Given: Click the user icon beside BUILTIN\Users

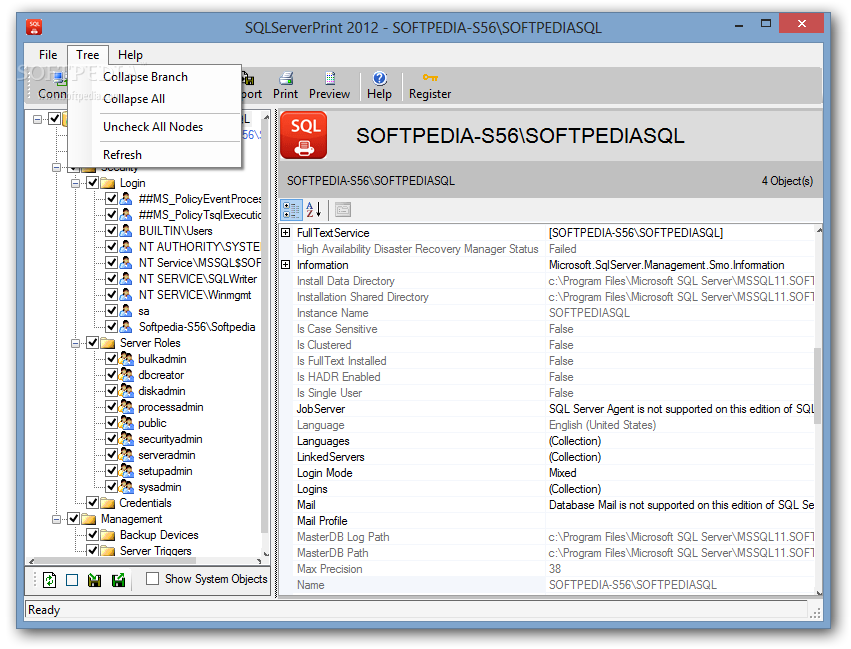Looking at the screenshot, I should coord(126,231).
